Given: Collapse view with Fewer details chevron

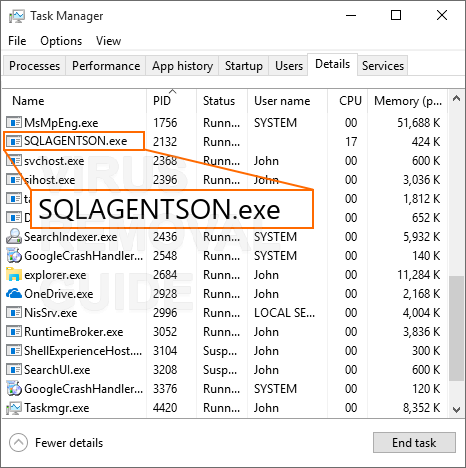Looking at the screenshot, I should tap(18, 443).
